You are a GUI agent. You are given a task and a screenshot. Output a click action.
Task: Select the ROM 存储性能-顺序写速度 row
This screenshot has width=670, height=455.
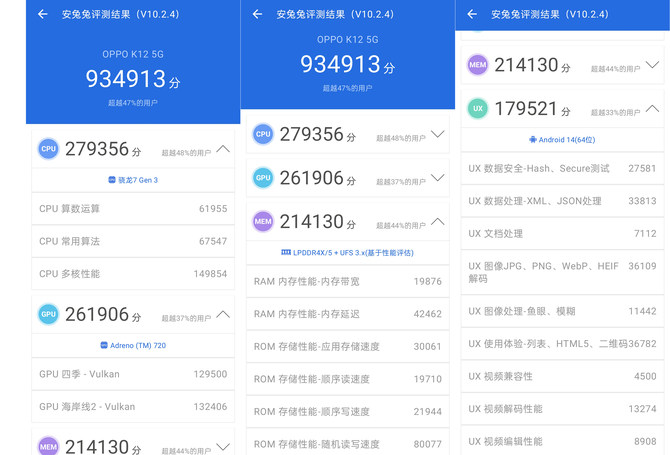pyautogui.click(x=347, y=411)
